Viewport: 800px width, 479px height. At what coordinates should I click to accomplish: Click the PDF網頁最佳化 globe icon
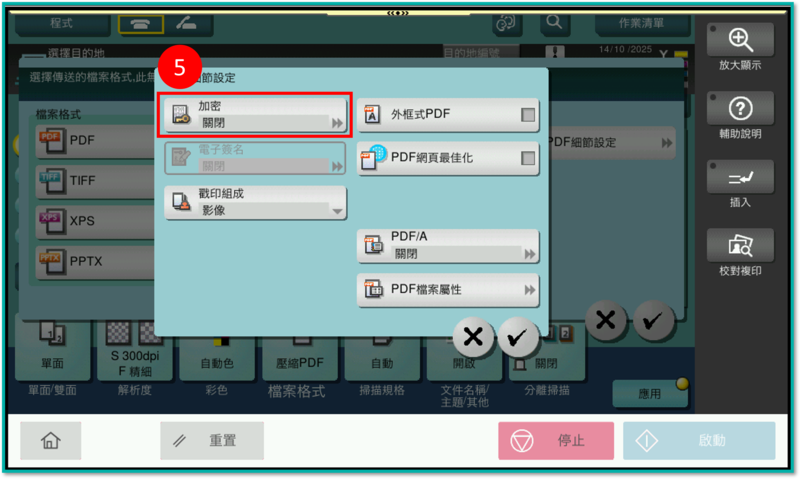click(x=373, y=157)
